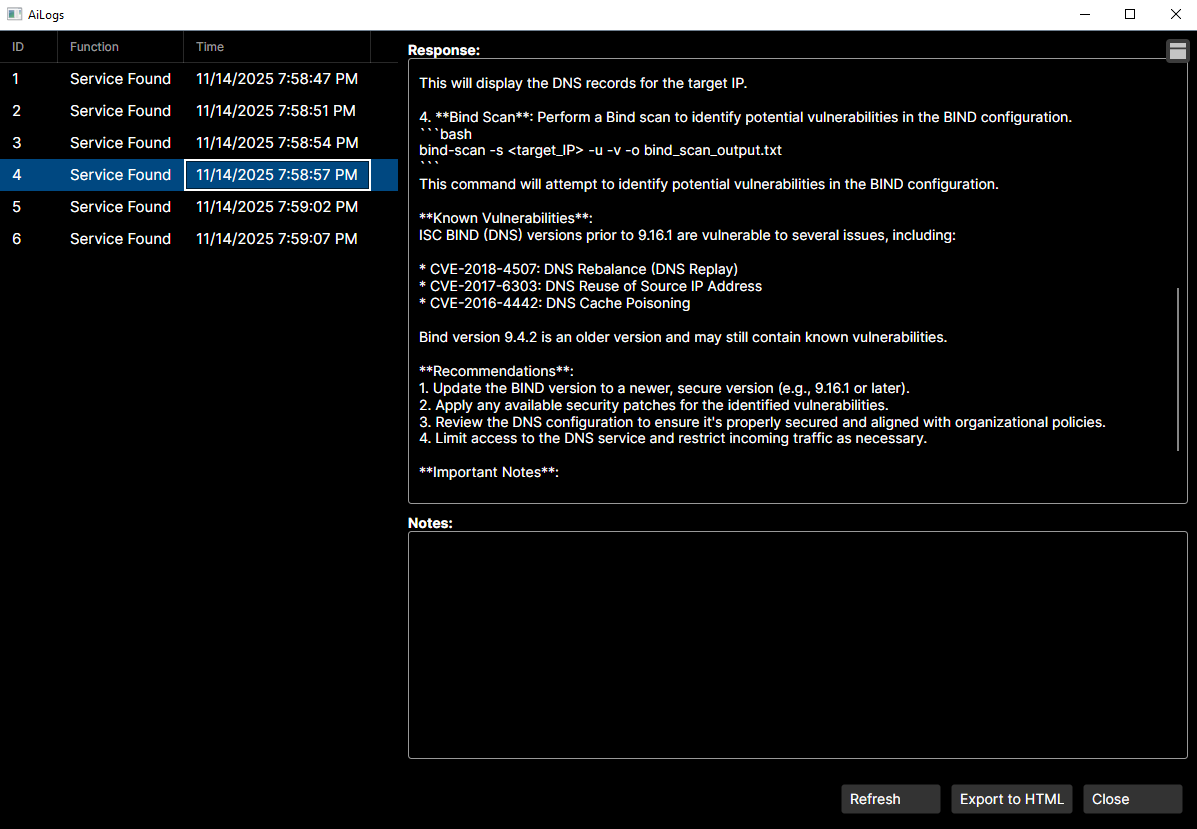Image resolution: width=1197 pixels, height=829 pixels.
Task: Open the entry timestamped 7:58:54 PM
Action: click(x=276, y=143)
